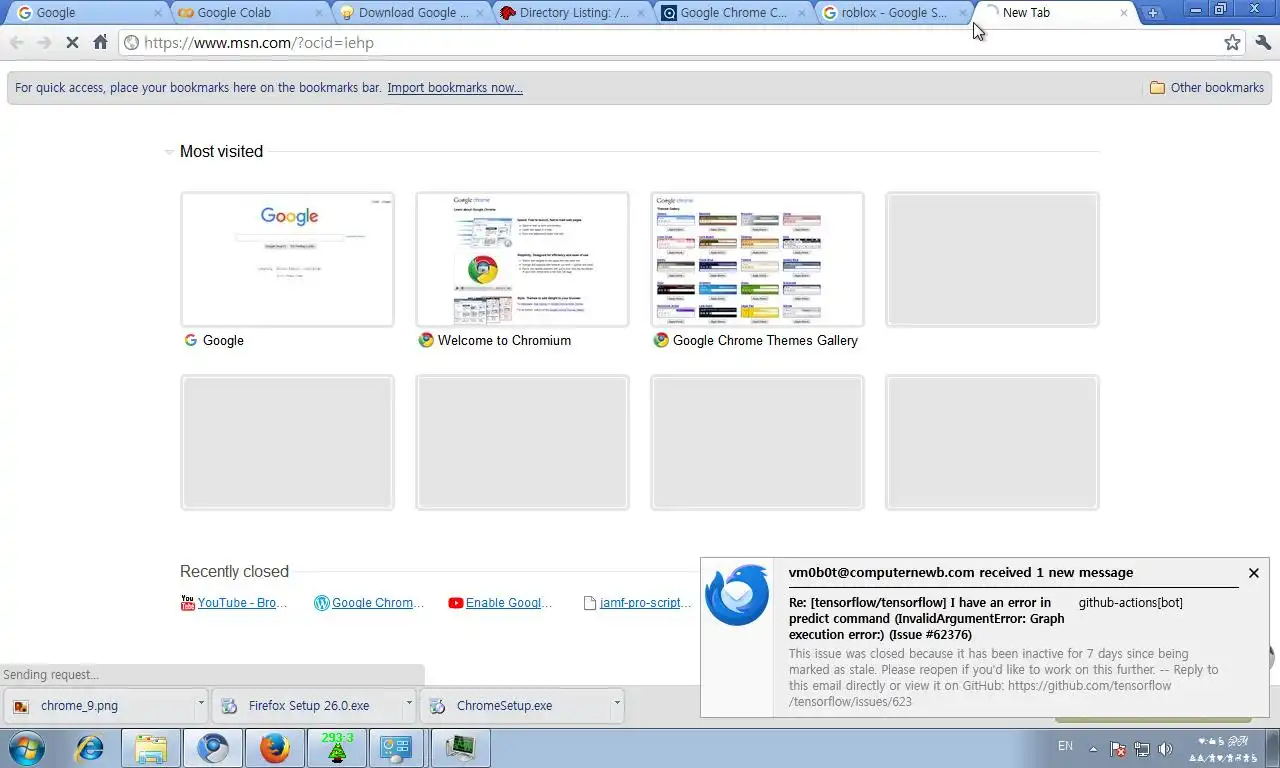Open the system monitor taskbar icon

460,748
